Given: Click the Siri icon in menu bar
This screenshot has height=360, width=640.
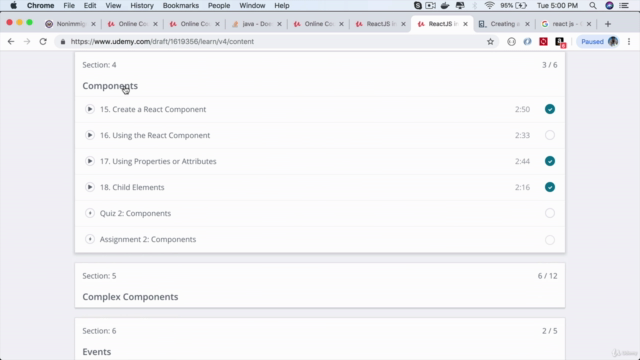Looking at the screenshot, I should tap(609, 6).
